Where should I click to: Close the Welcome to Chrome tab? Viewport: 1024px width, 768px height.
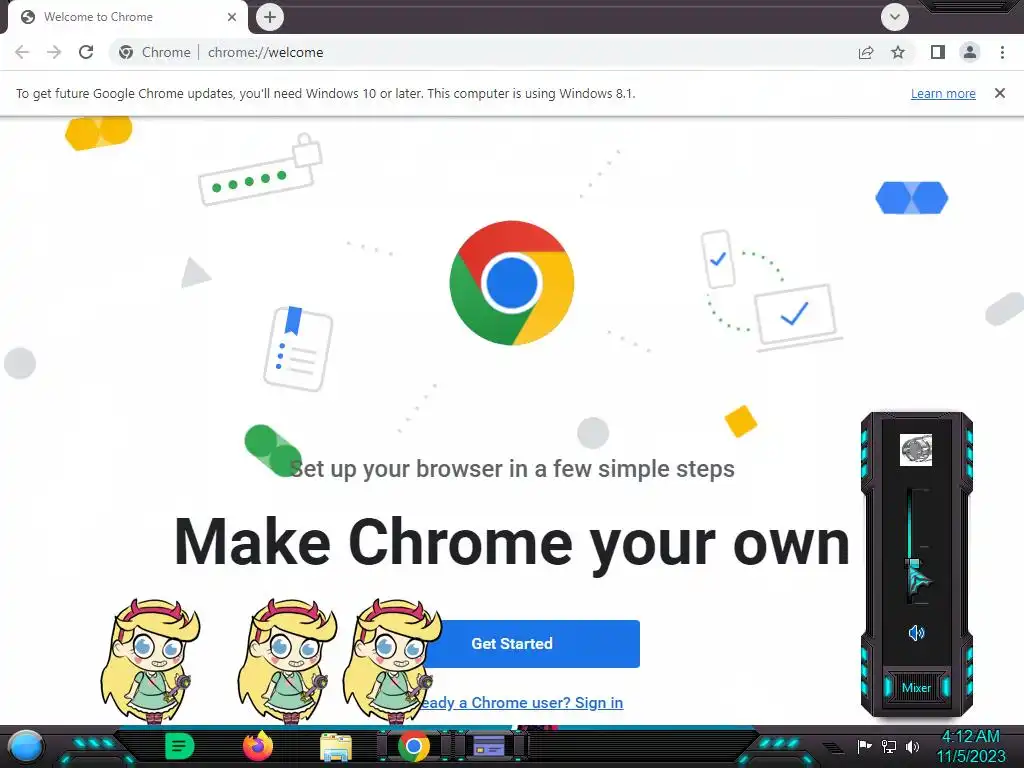tap(232, 17)
